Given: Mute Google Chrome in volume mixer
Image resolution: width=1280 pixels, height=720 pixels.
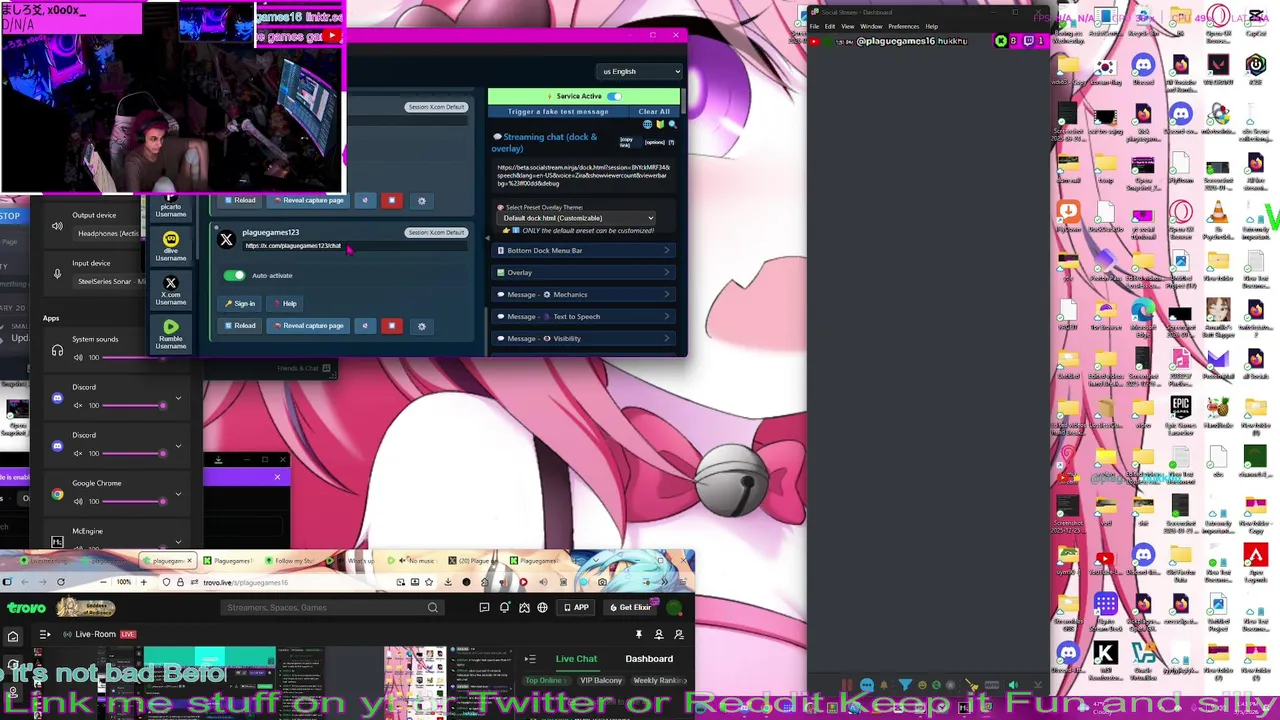Looking at the screenshot, I should click(x=78, y=501).
